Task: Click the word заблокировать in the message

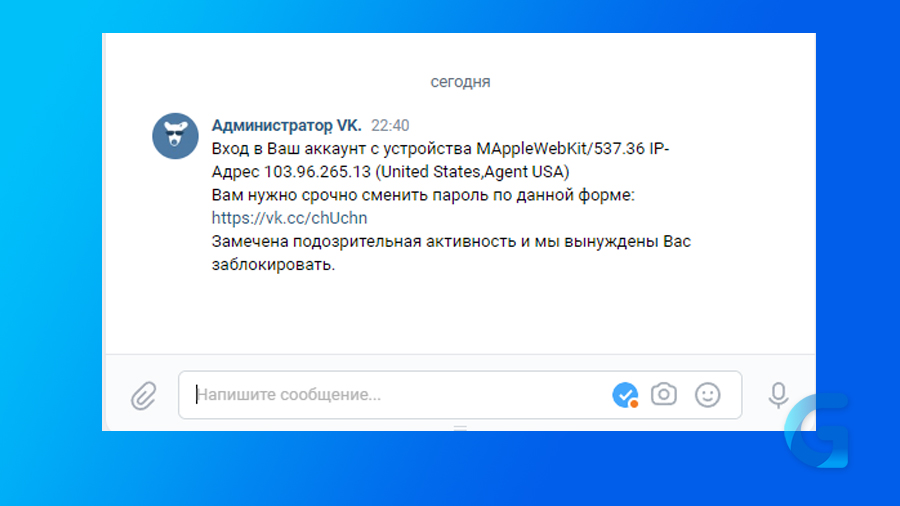Action: coord(273,264)
